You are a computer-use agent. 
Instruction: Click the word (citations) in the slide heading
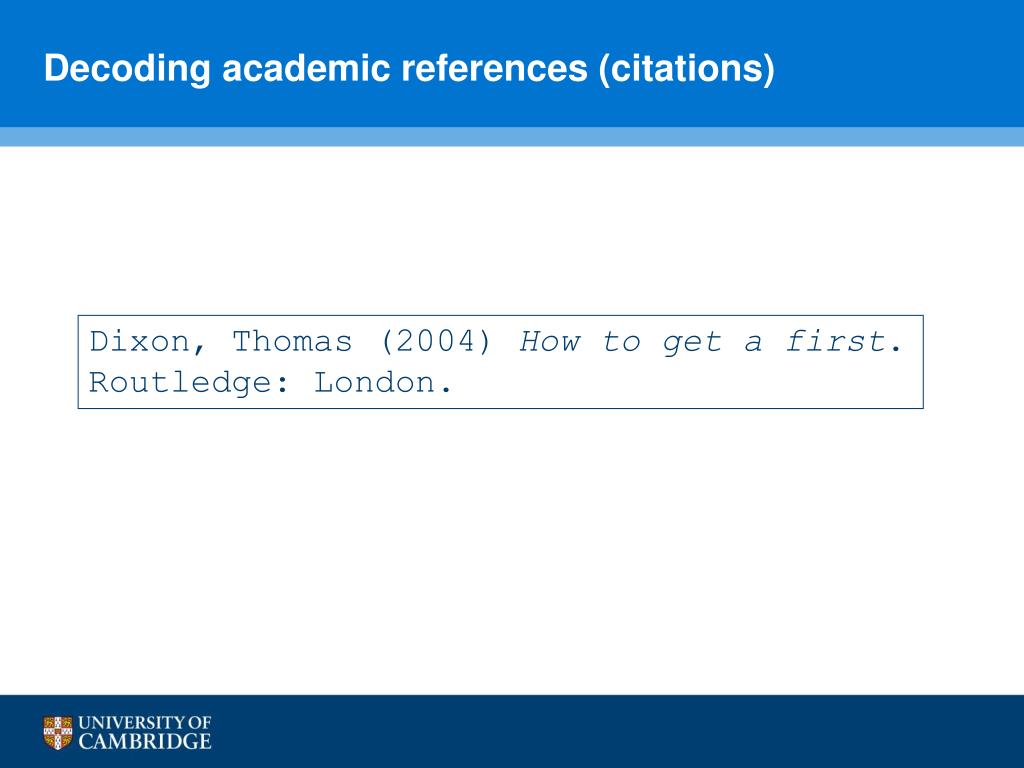pyautogui.click(x=687, y=69)
